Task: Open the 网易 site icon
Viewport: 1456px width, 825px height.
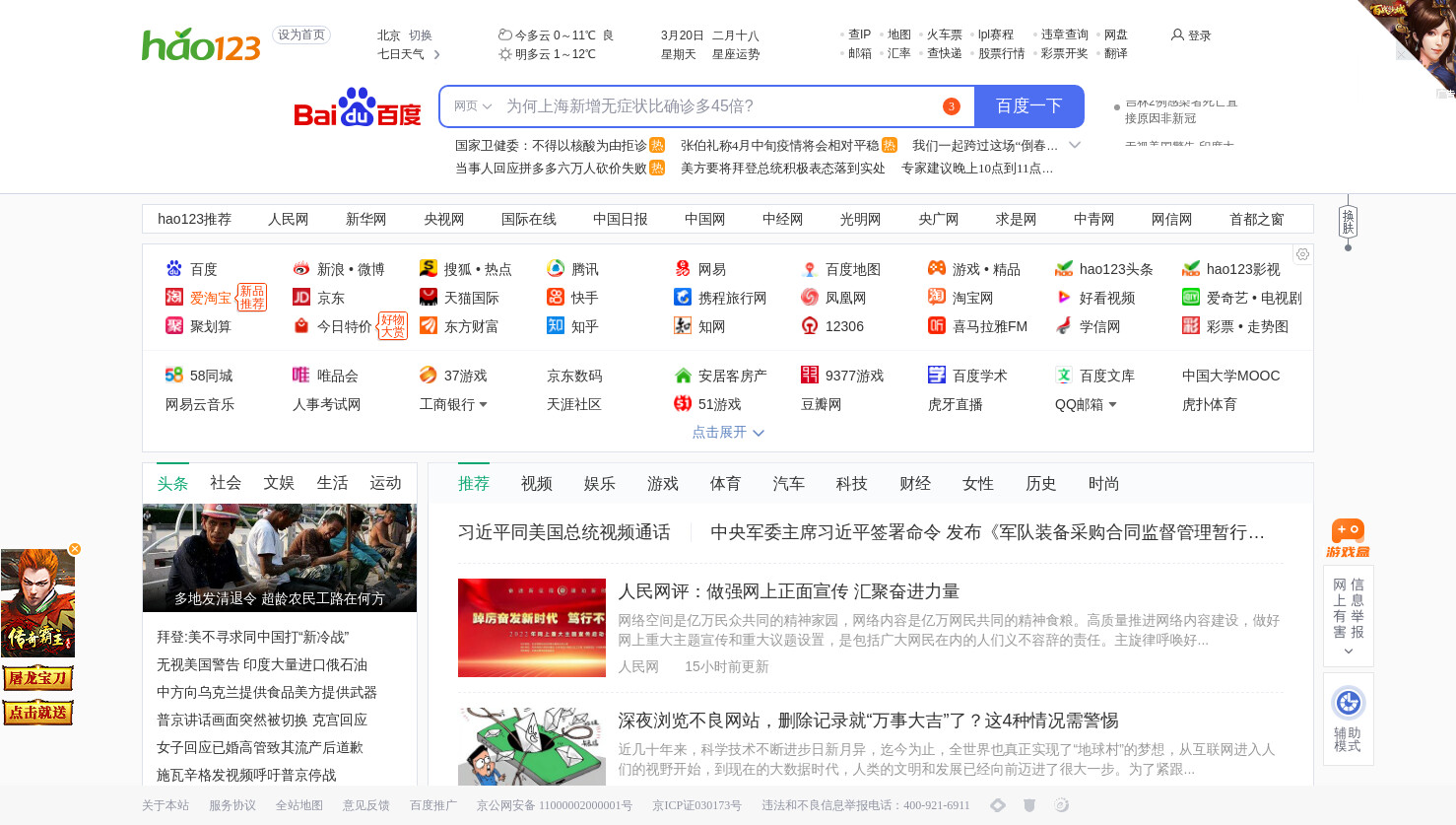Action: [x=683, y=268]
